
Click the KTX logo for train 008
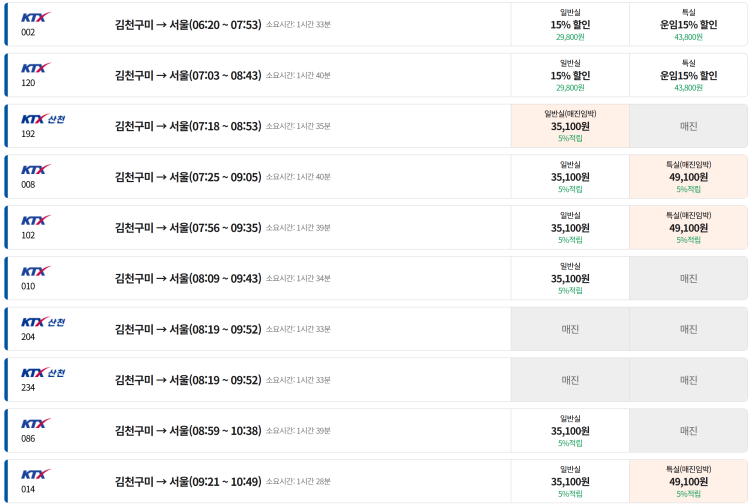35,170
